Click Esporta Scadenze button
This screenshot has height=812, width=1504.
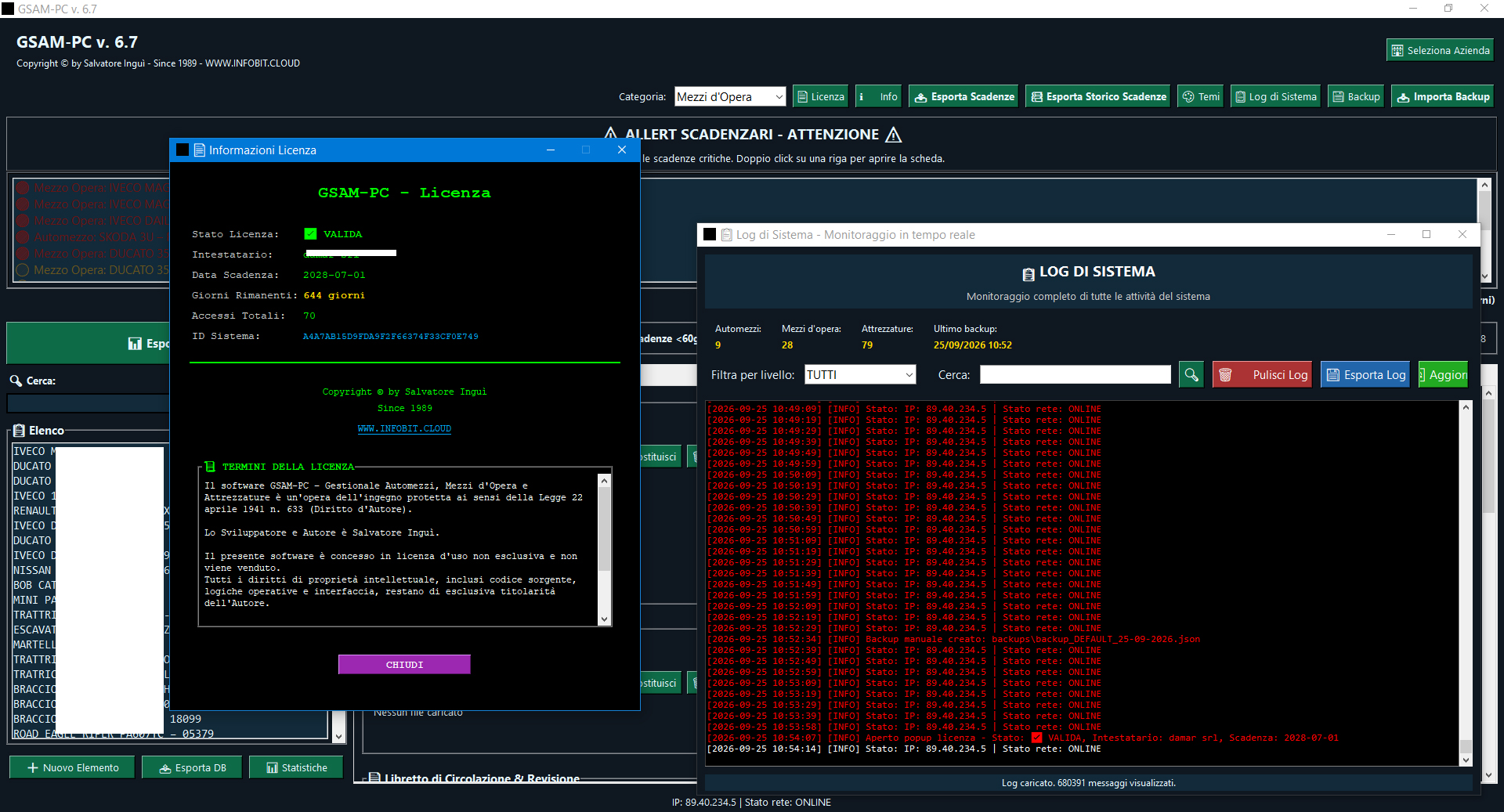coord(963,96)
